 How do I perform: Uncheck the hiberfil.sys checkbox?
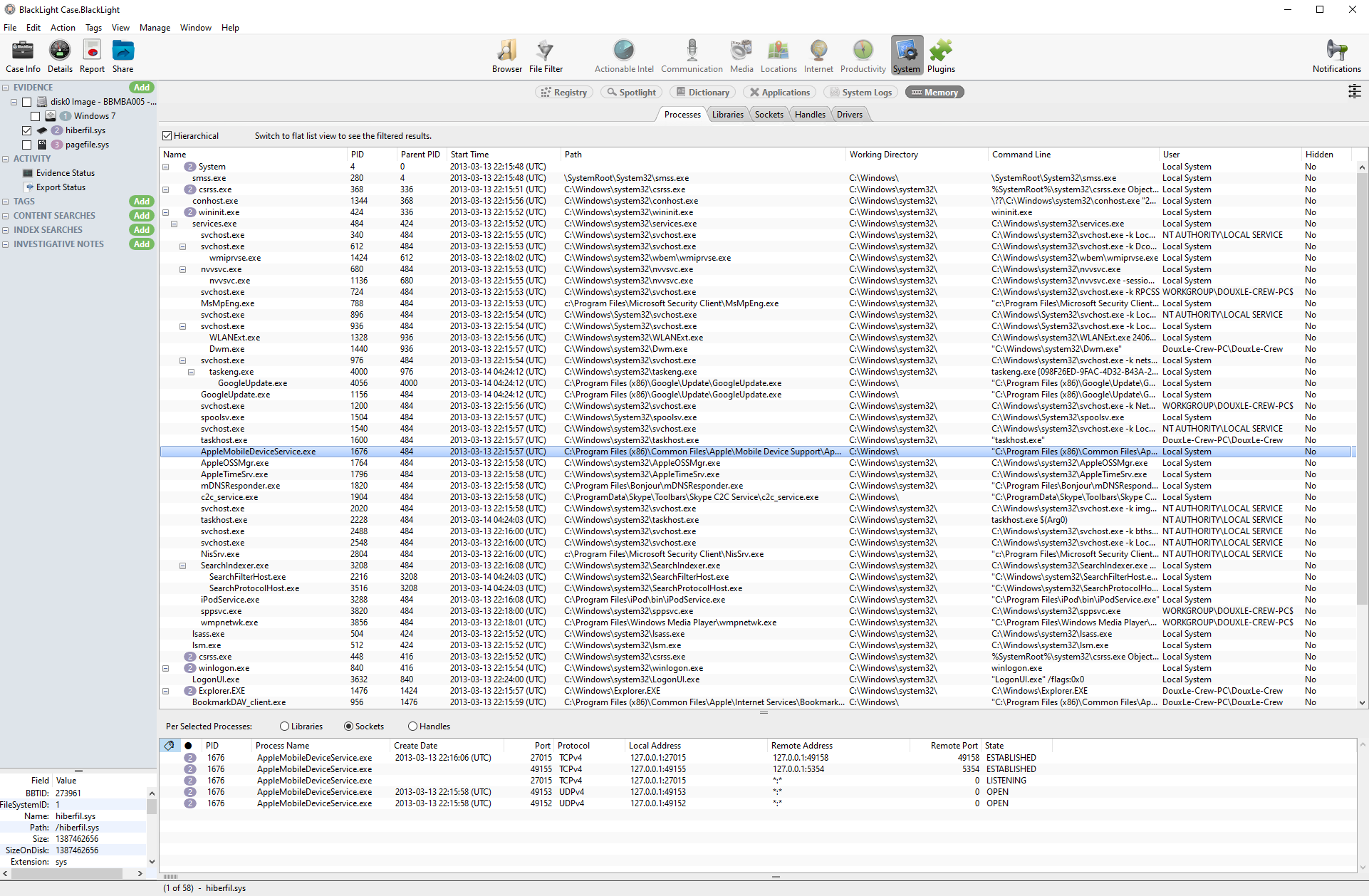pos(26,130)
